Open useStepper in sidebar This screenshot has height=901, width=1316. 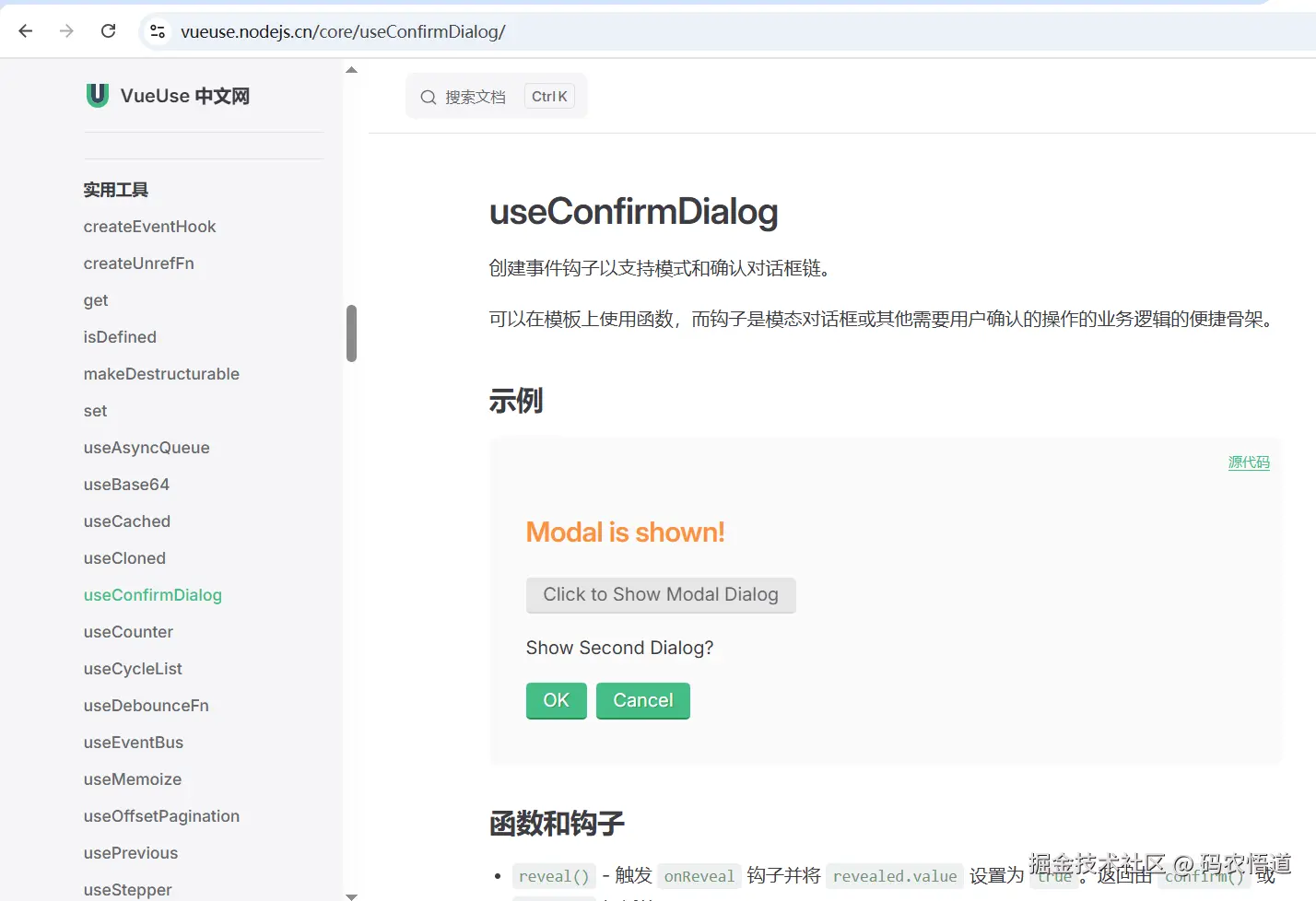[127, 890]
